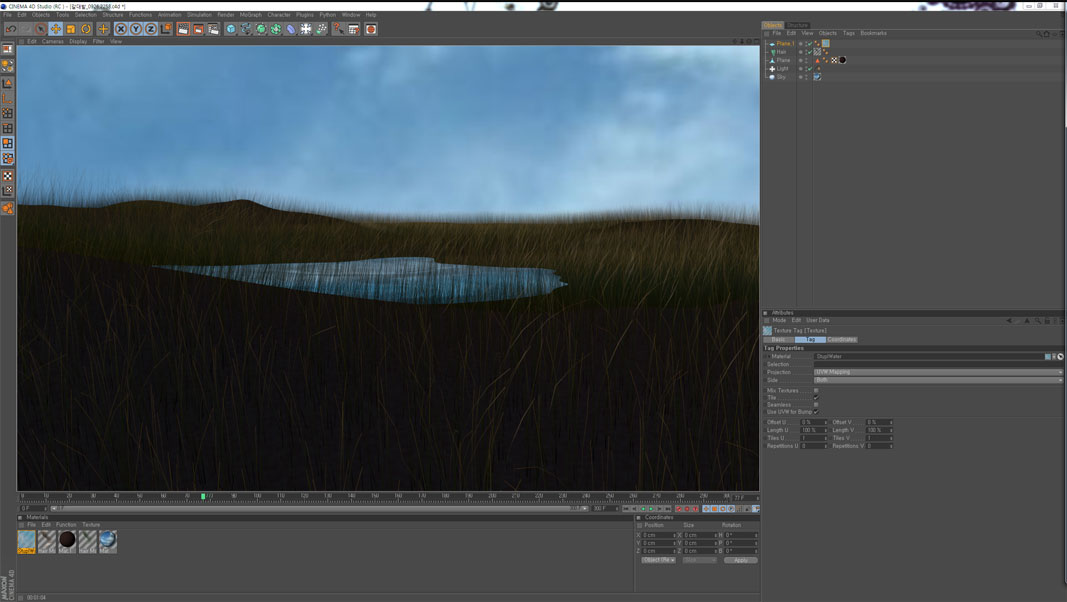Select the black sphere material thumbnail
This screenshot has height=602, width=1067.
coord(67,541)
